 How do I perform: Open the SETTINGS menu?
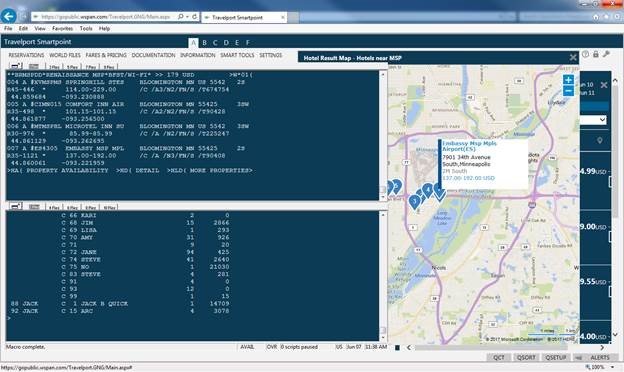271,55
